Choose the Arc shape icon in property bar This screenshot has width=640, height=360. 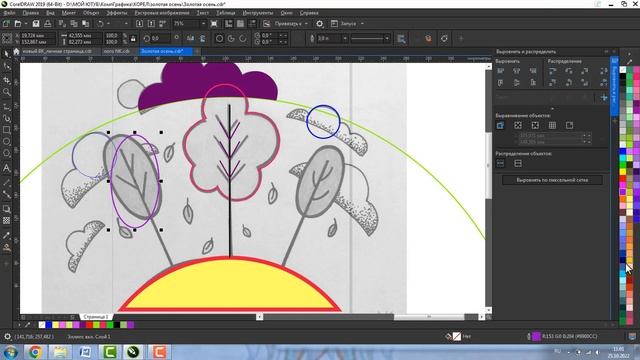(243, 38)
